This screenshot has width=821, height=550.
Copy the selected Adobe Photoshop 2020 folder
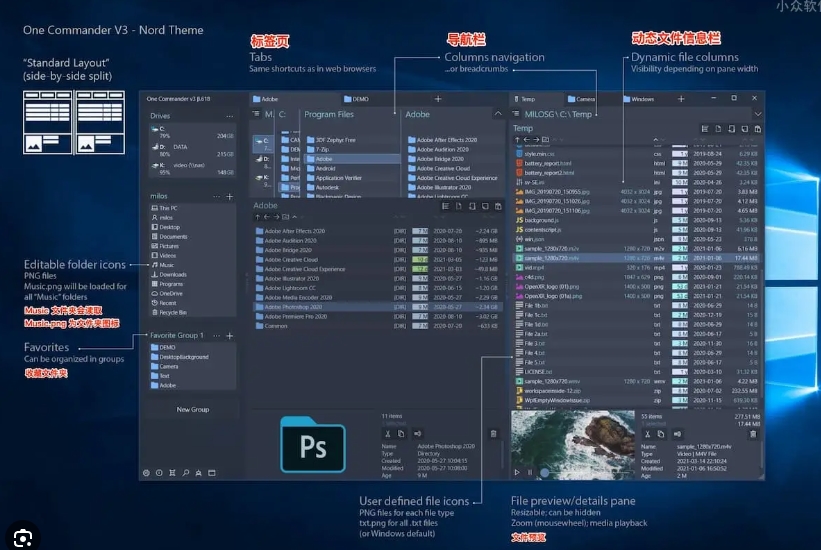pyautogui.click(x=401, y=434)
